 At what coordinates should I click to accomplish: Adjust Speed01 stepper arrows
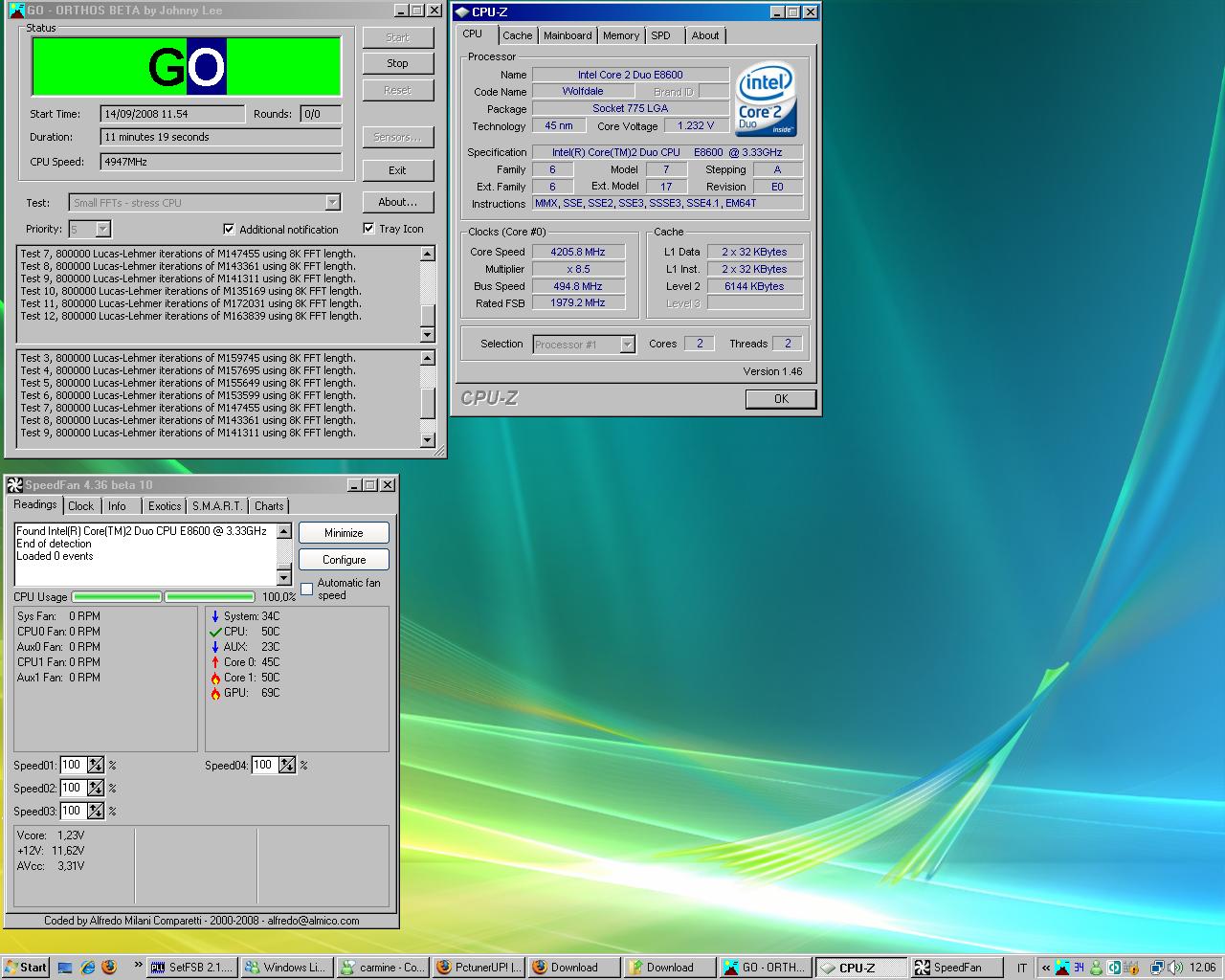[96, 765]
